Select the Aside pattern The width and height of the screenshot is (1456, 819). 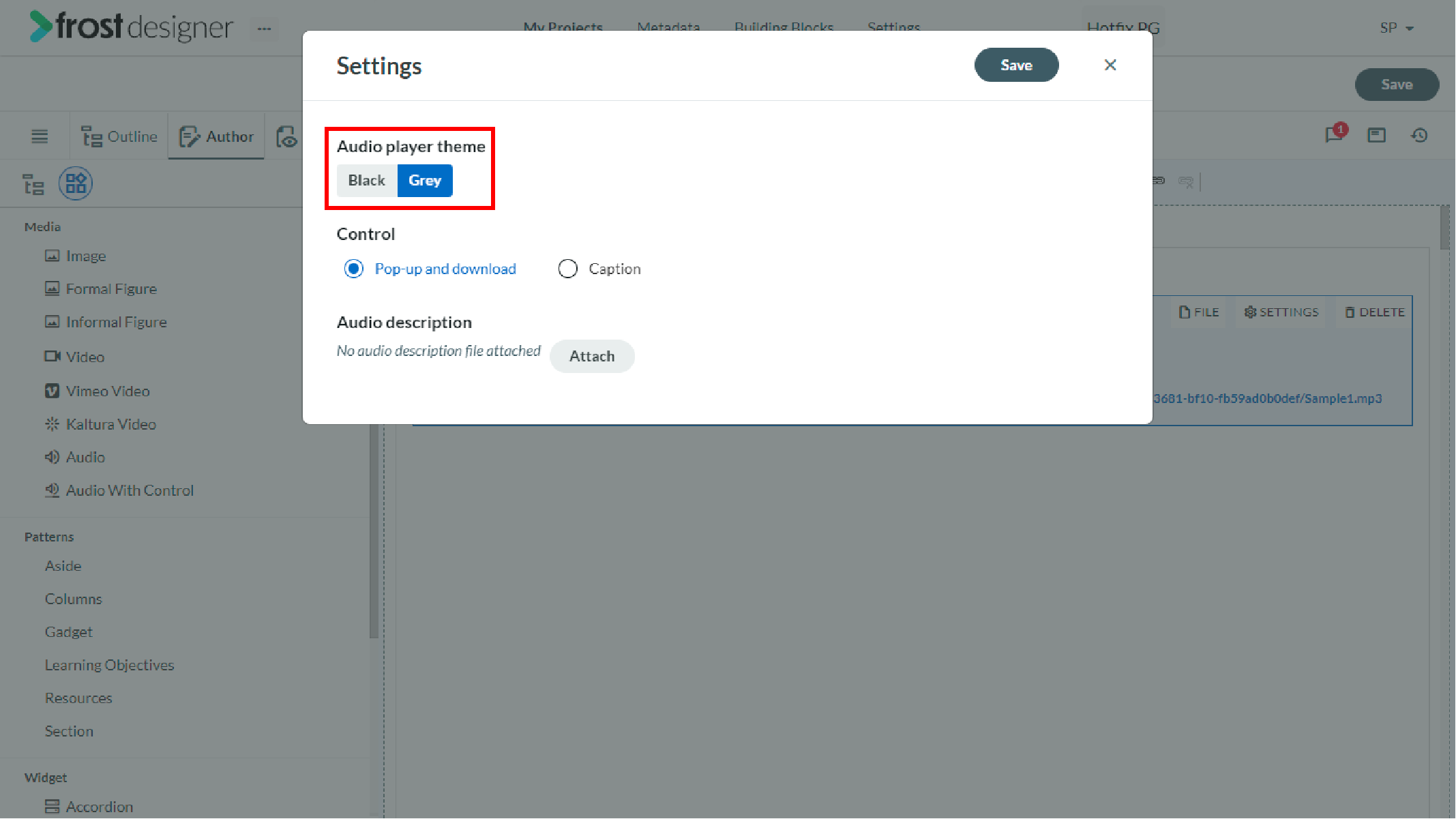[x=63, y=566]
